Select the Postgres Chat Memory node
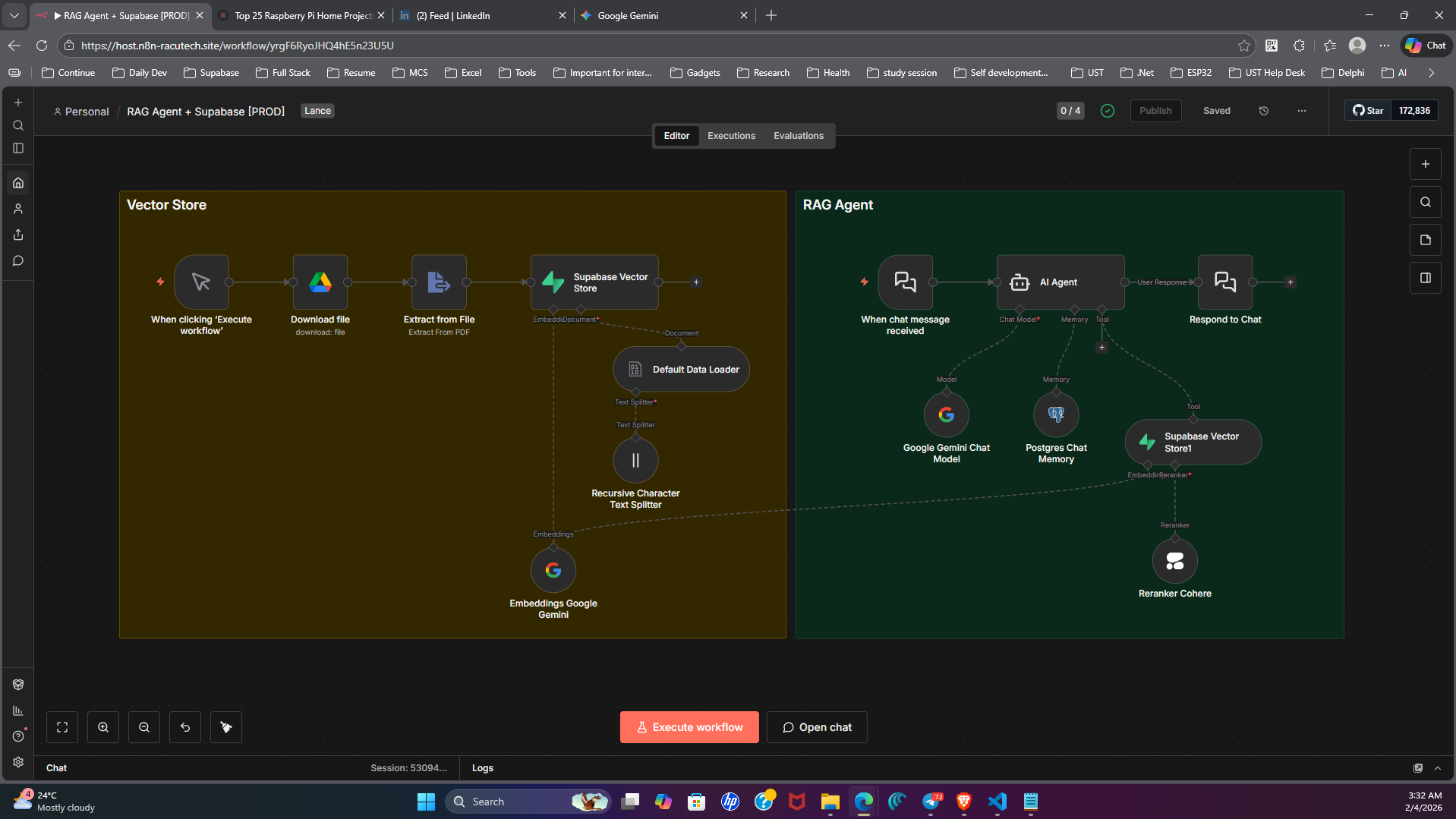This screenshot has width=1456, height=819. click(x=1055, y=415)
